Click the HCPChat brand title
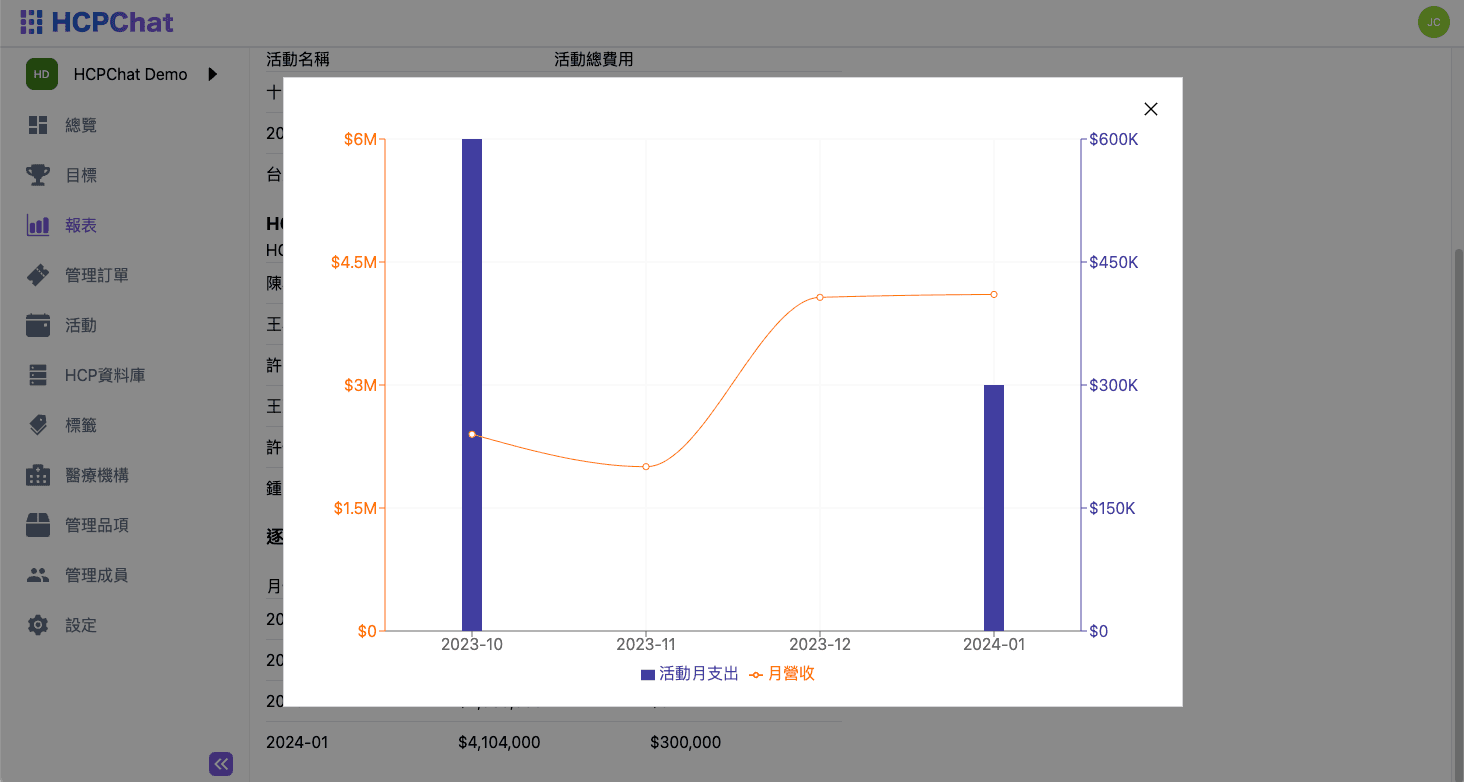The width and height of the screenshot is (1464, 782). click(x=112, y=22)
